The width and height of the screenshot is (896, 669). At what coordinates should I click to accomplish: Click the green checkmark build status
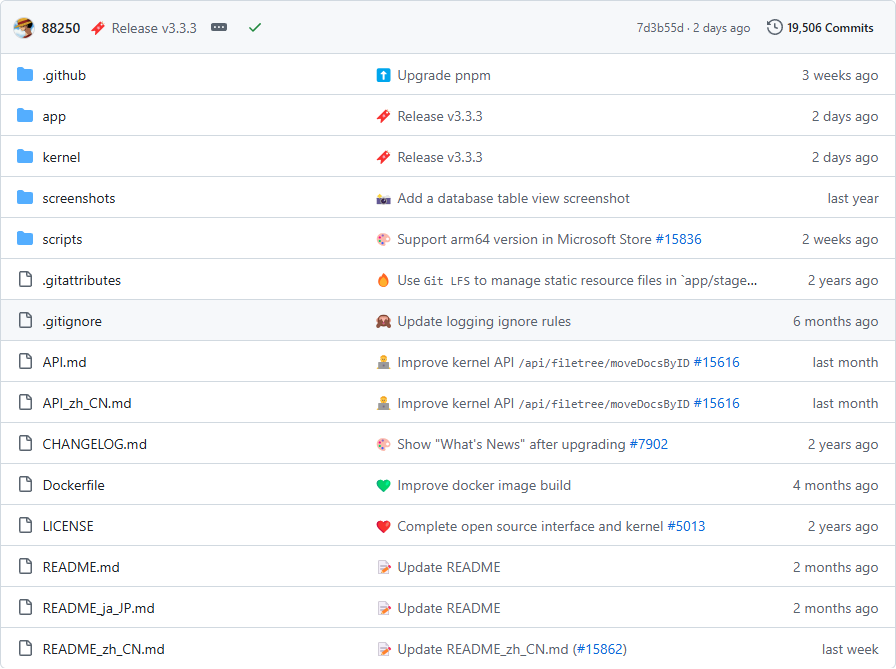click(x=255, y=28)
